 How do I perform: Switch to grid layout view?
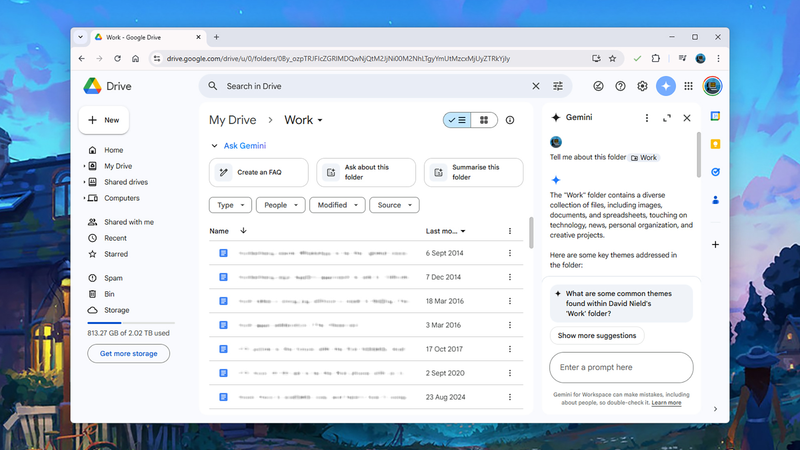(x=484, y=120)
